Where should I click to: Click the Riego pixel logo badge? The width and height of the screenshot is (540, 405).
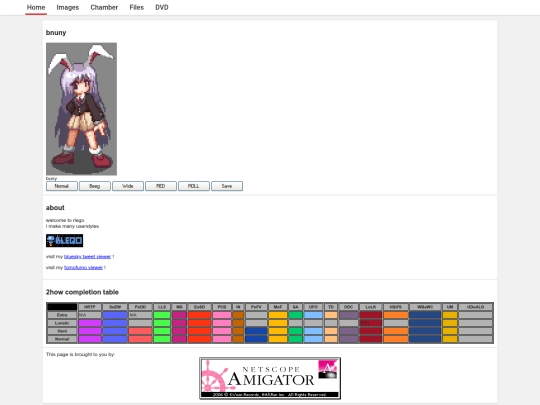64,240
